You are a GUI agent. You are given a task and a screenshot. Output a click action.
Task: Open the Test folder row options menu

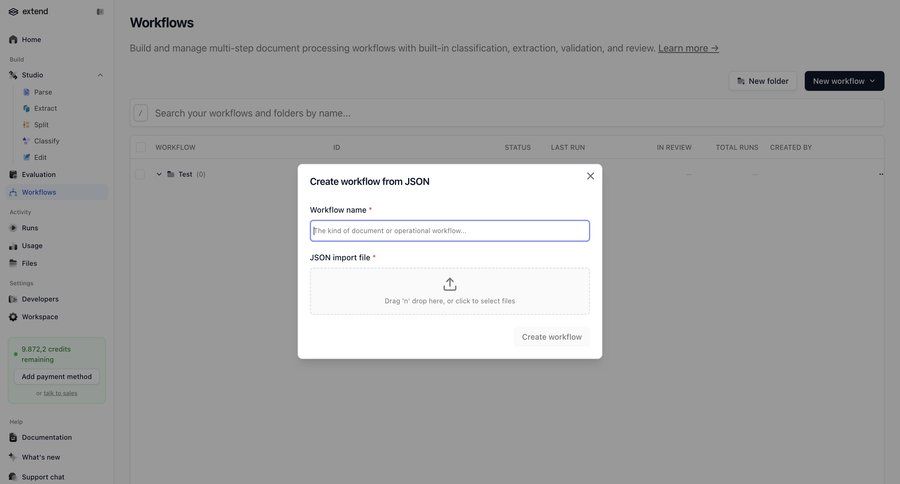tap(881, 175)
